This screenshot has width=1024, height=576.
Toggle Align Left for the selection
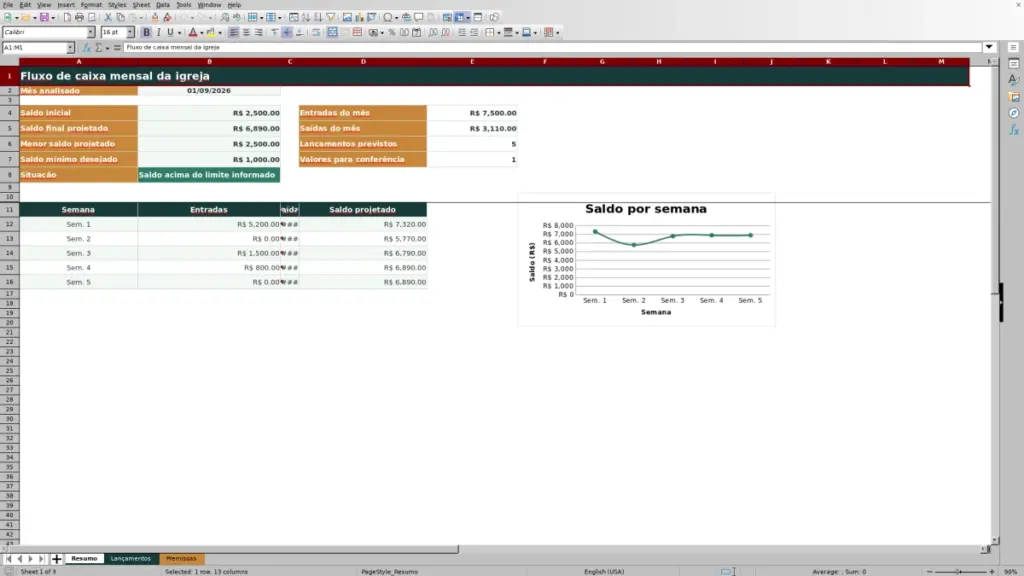234,33
